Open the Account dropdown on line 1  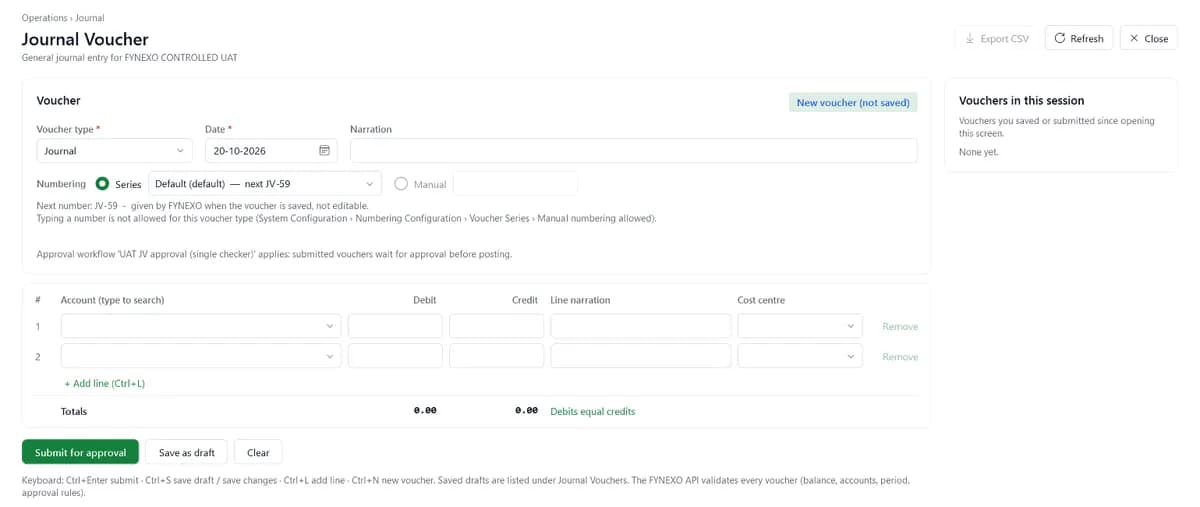pyautogui.click(x=201, y=326)
